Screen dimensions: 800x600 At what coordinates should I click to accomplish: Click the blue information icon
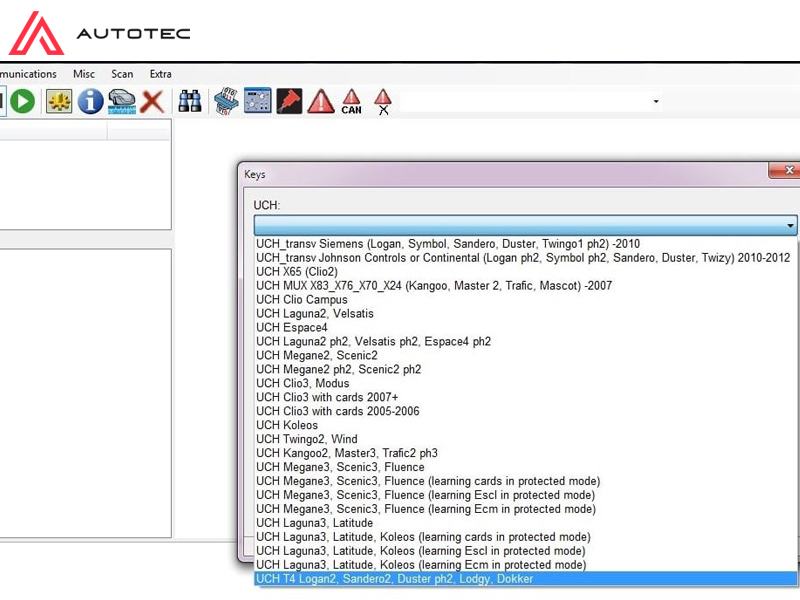coord(90,101)
